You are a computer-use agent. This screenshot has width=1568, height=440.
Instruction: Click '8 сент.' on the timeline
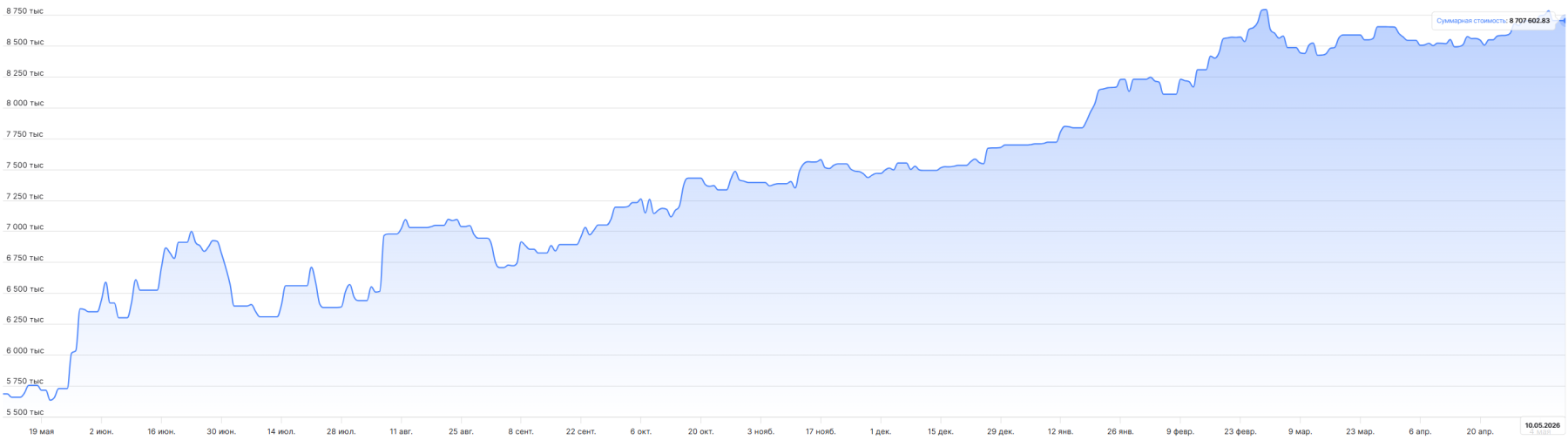(x=521, y=431)
